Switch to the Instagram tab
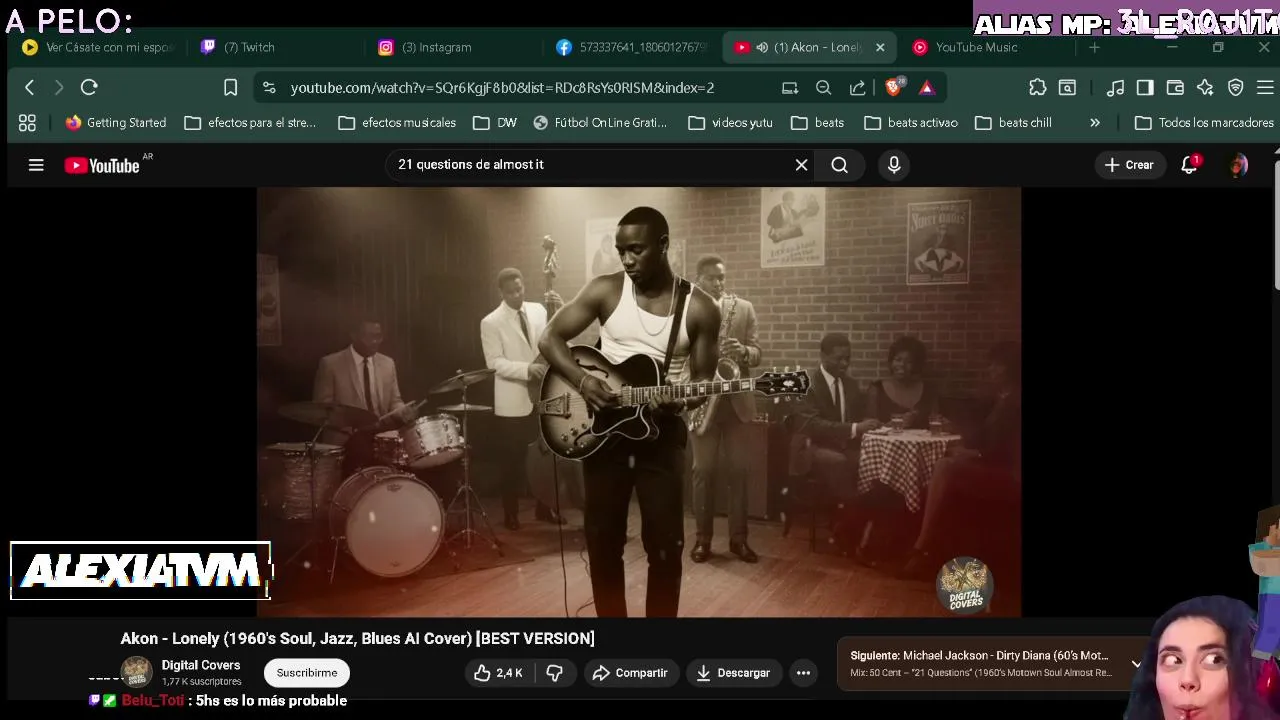Screen dimensions: 1280x720 pos(452,47)
